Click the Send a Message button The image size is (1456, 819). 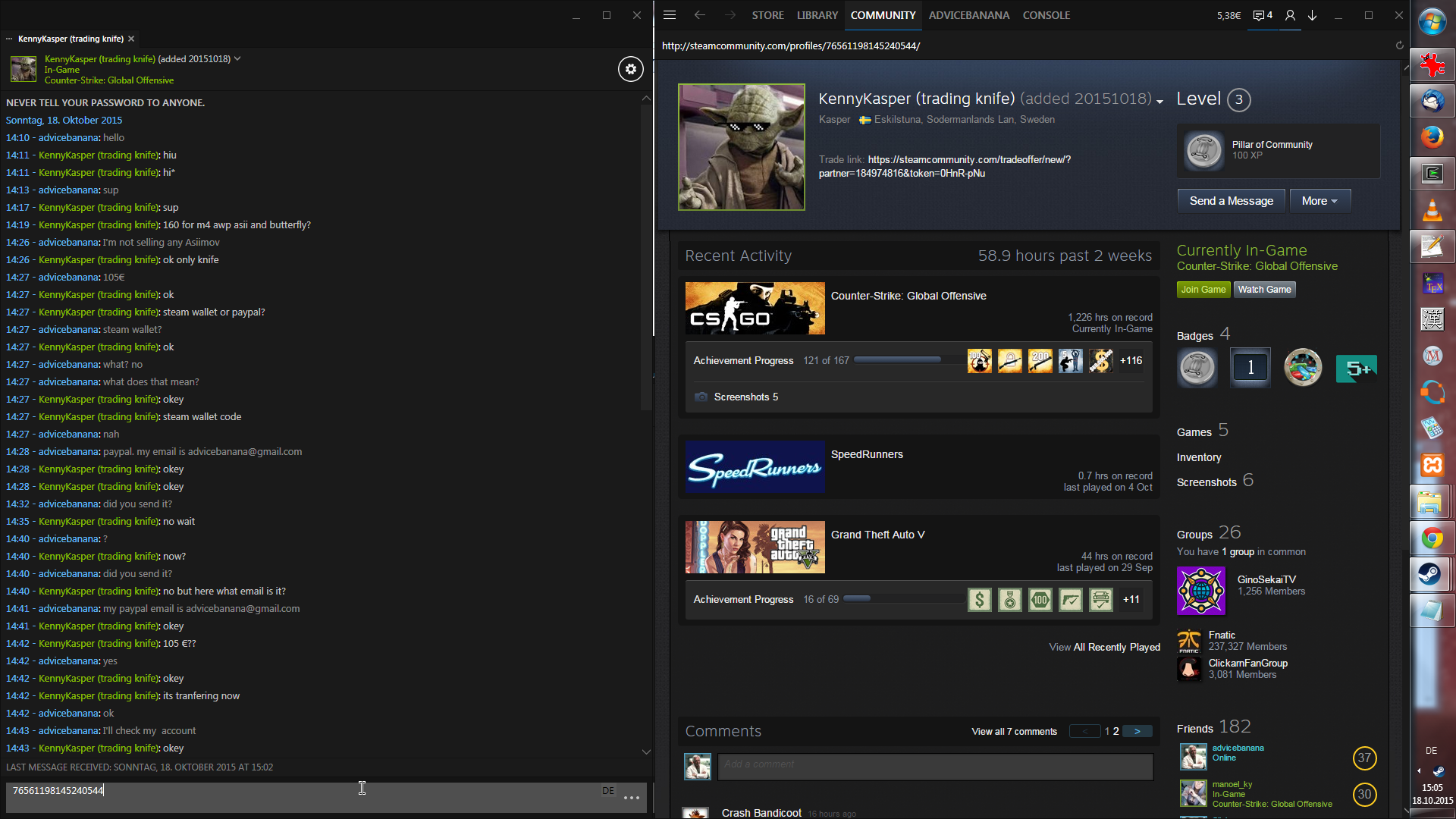[x=1231, y=201]
